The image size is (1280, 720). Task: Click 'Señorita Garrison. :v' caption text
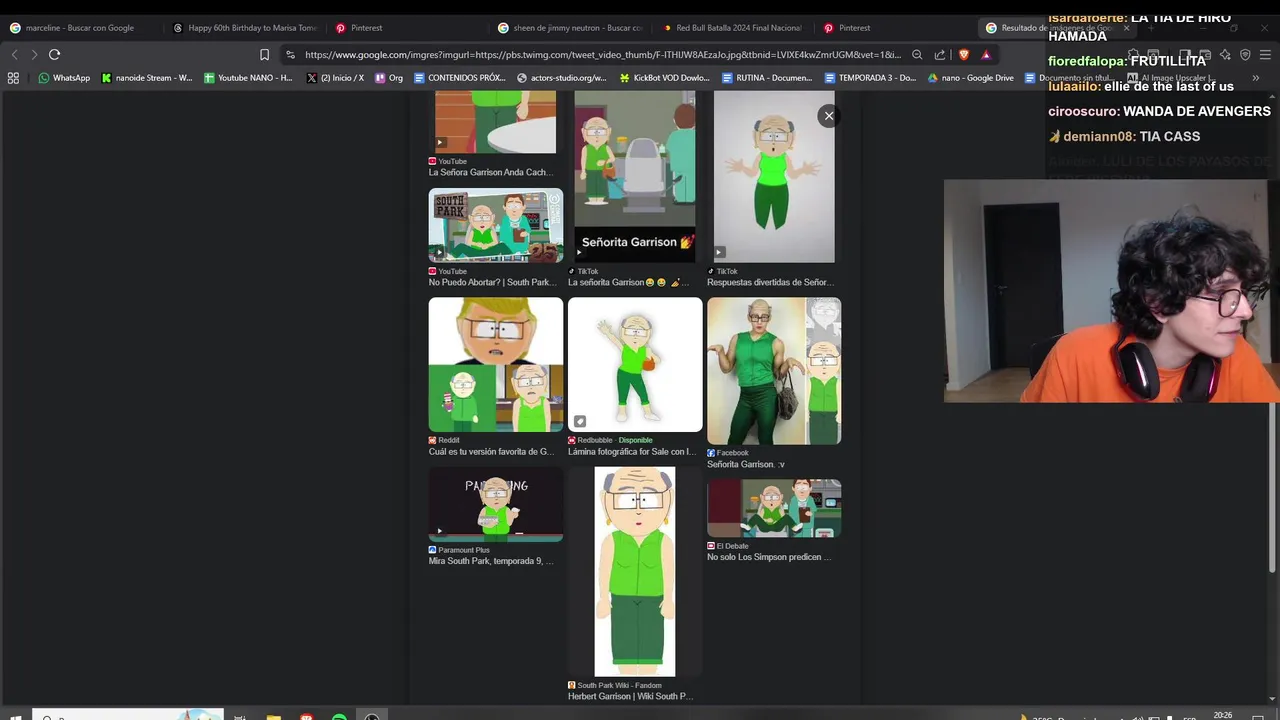[746, 464]
